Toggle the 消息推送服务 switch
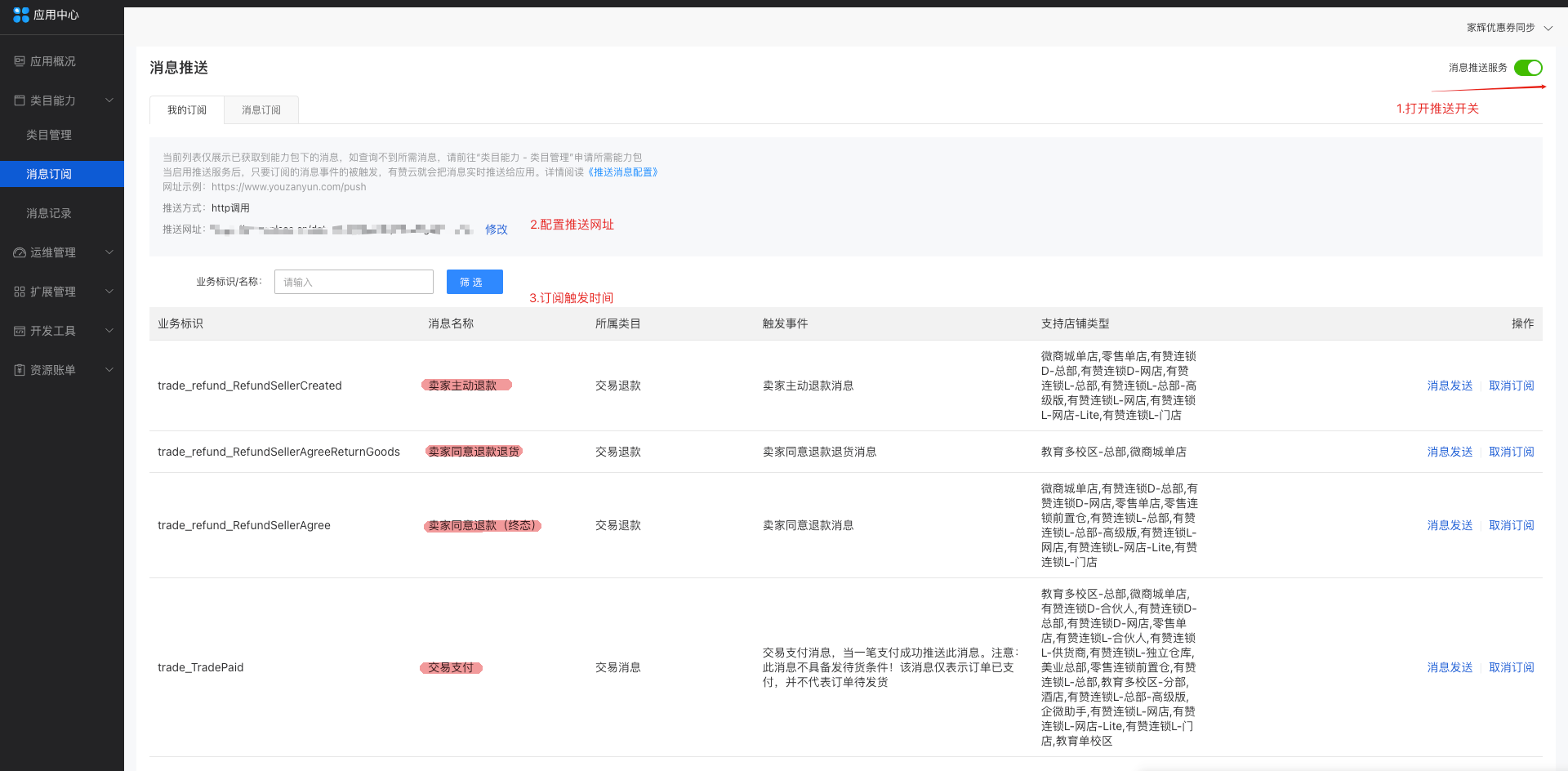This screenshot has width=1568, height=771. (x=1528, y=68)
